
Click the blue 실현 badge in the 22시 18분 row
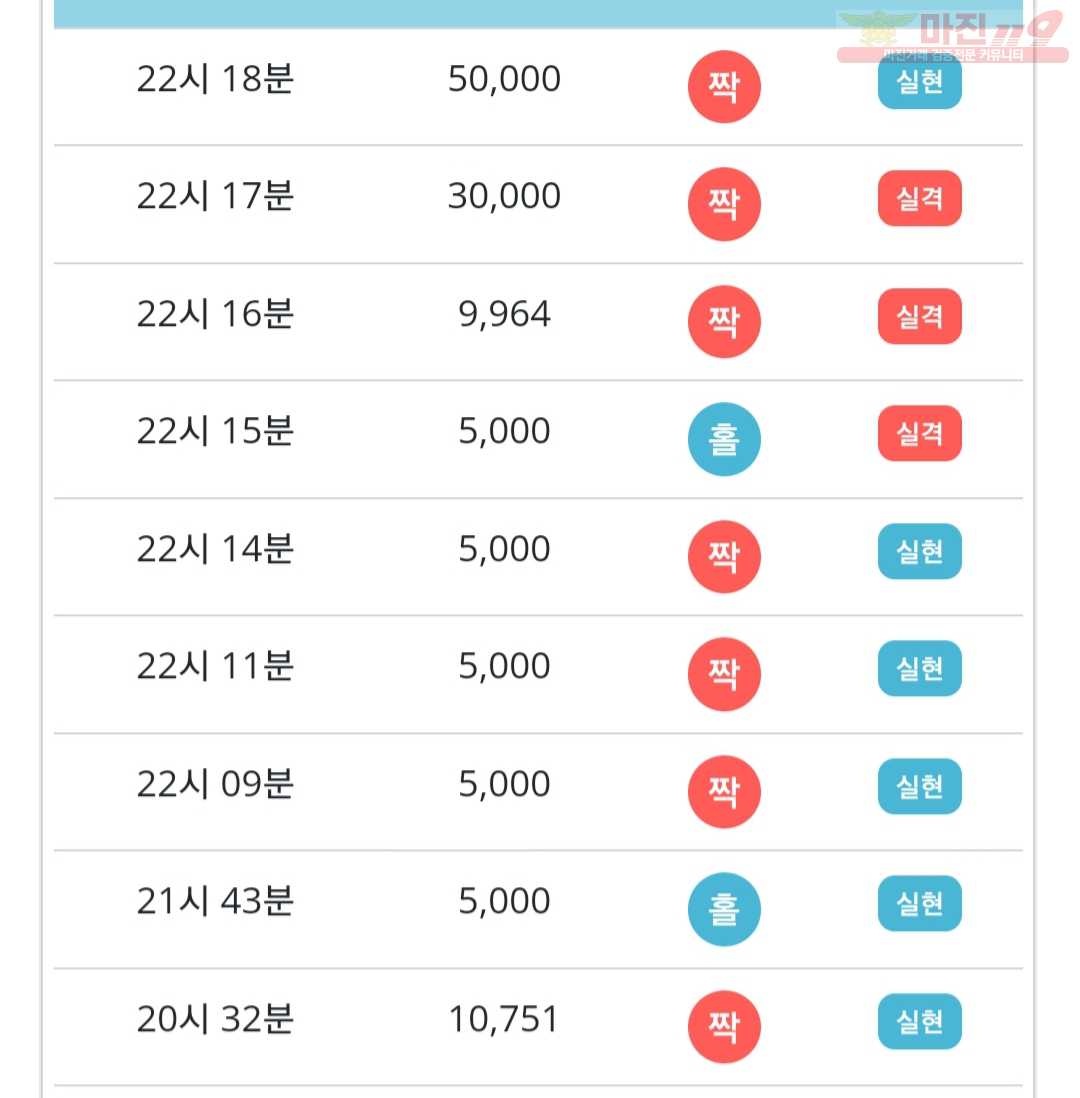[x=919, y=81]
